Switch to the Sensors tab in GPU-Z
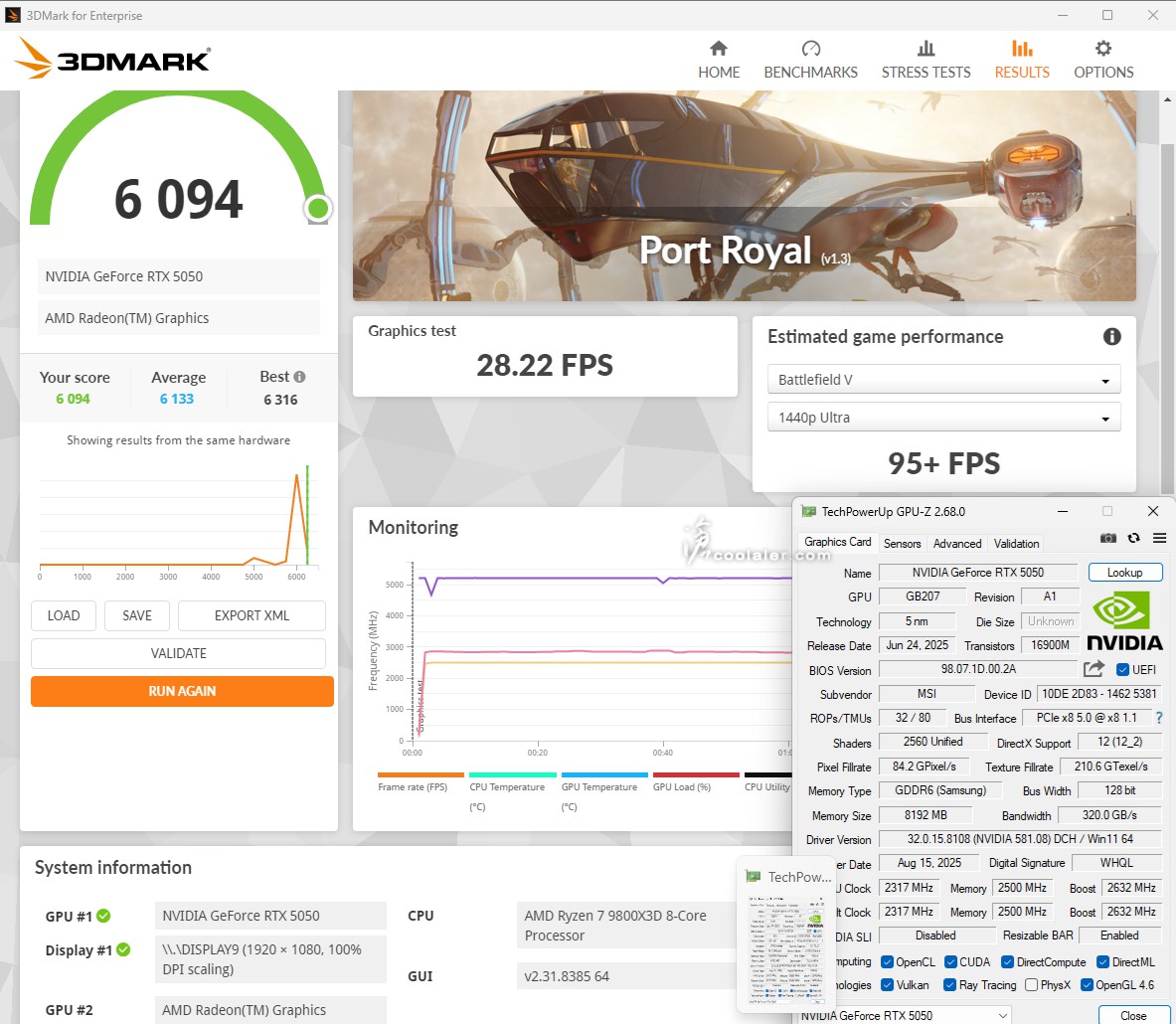 pyautogui.click(x=902, y=543)
